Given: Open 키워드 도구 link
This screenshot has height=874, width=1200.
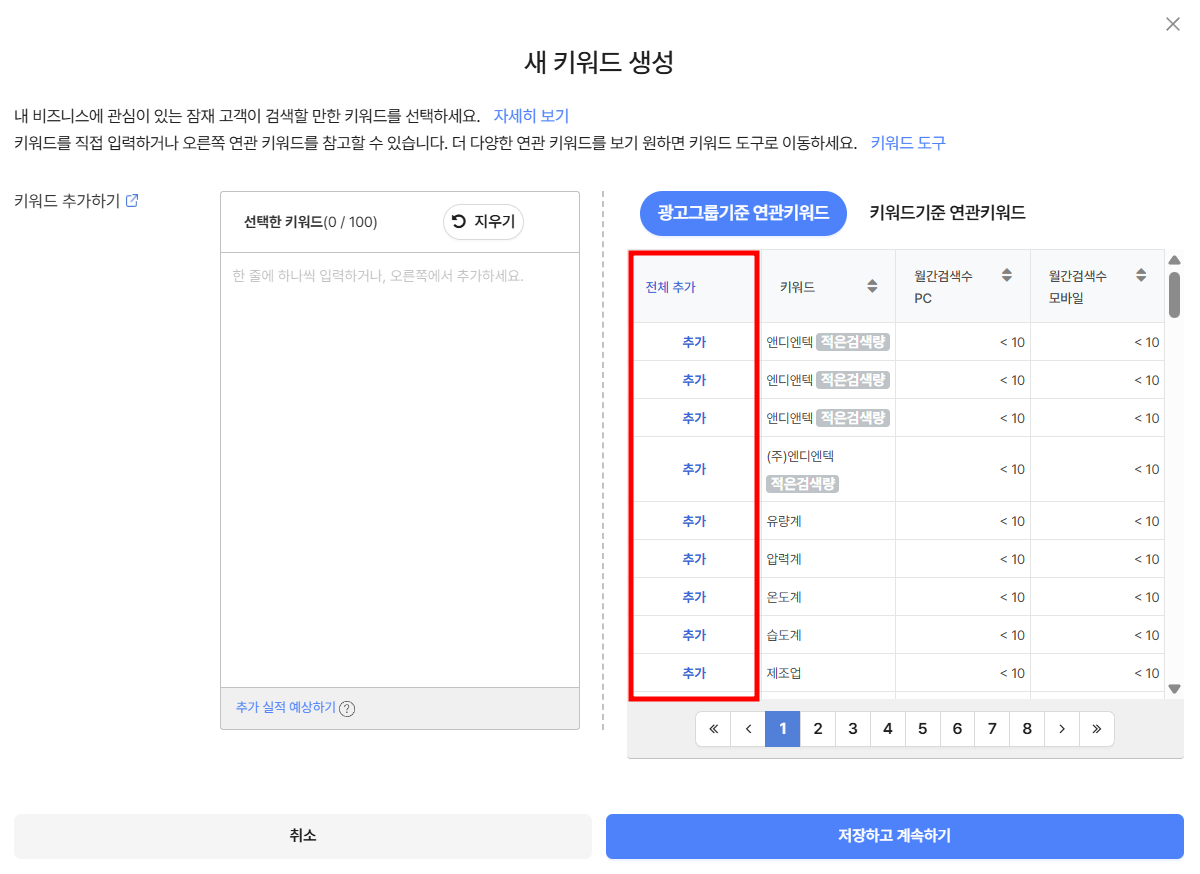Looking at the screenshot, I should click(908, 143).
